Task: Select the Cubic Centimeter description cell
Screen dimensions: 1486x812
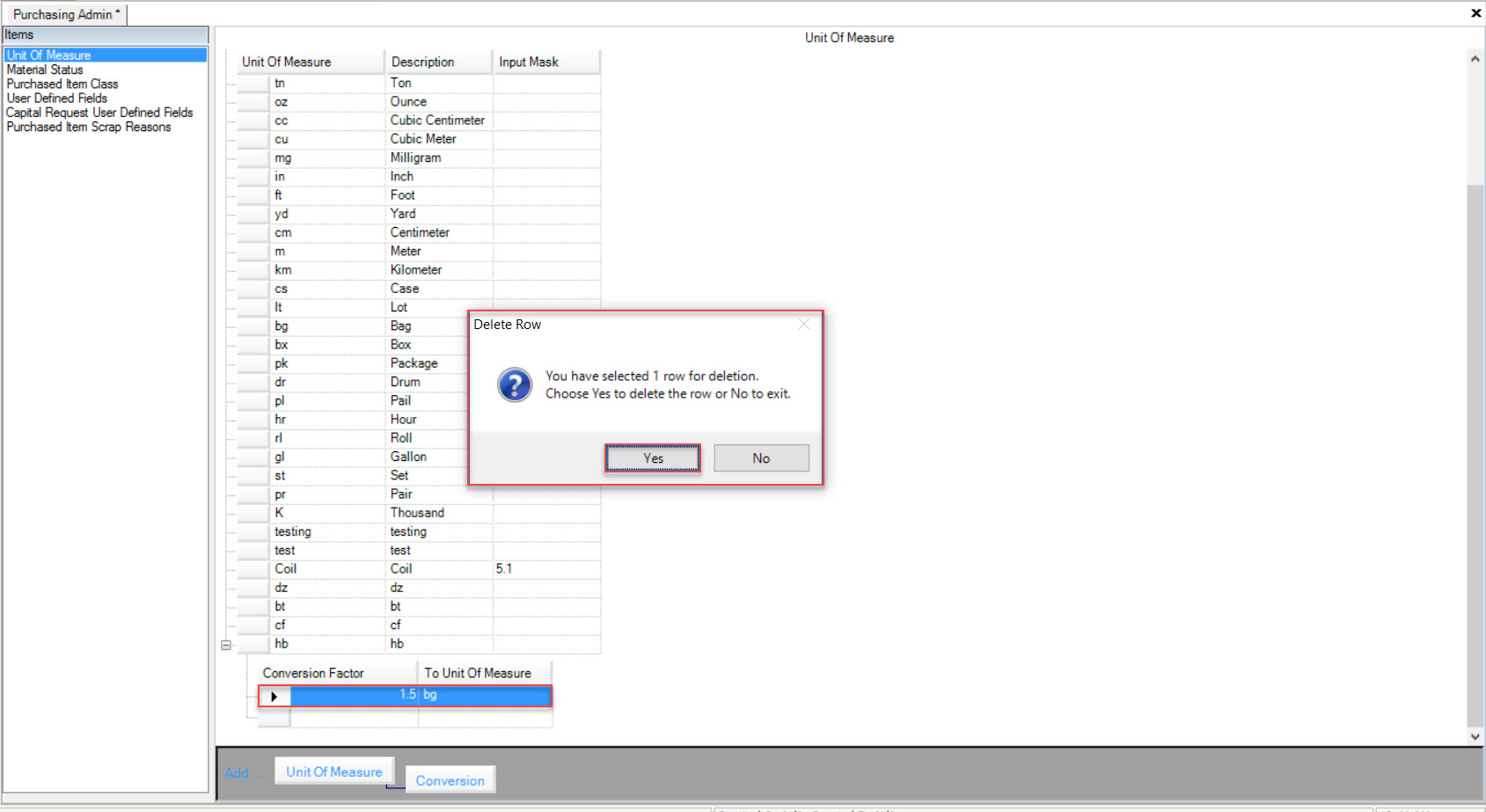Action: pos(439,121)
